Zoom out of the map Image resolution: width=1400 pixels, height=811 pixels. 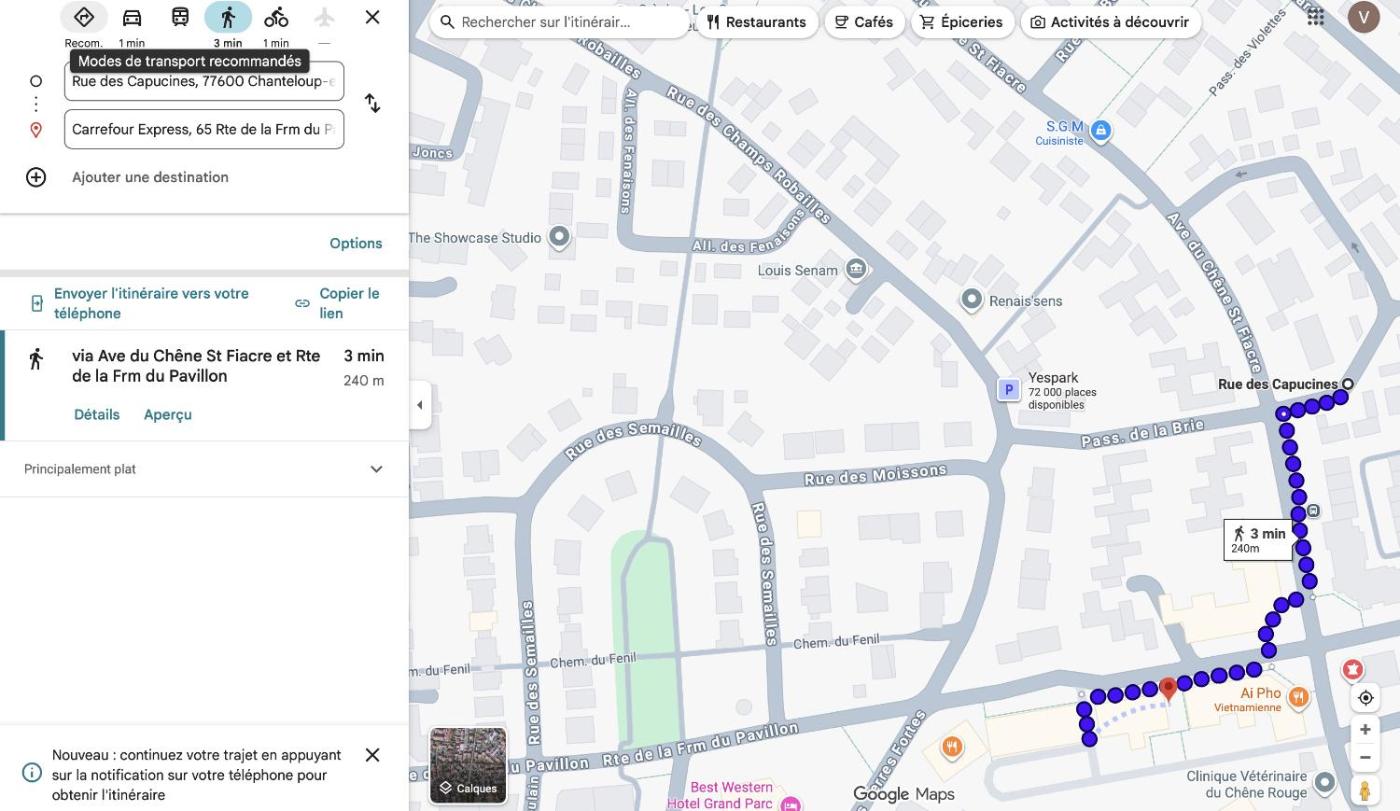(1365, 758)
